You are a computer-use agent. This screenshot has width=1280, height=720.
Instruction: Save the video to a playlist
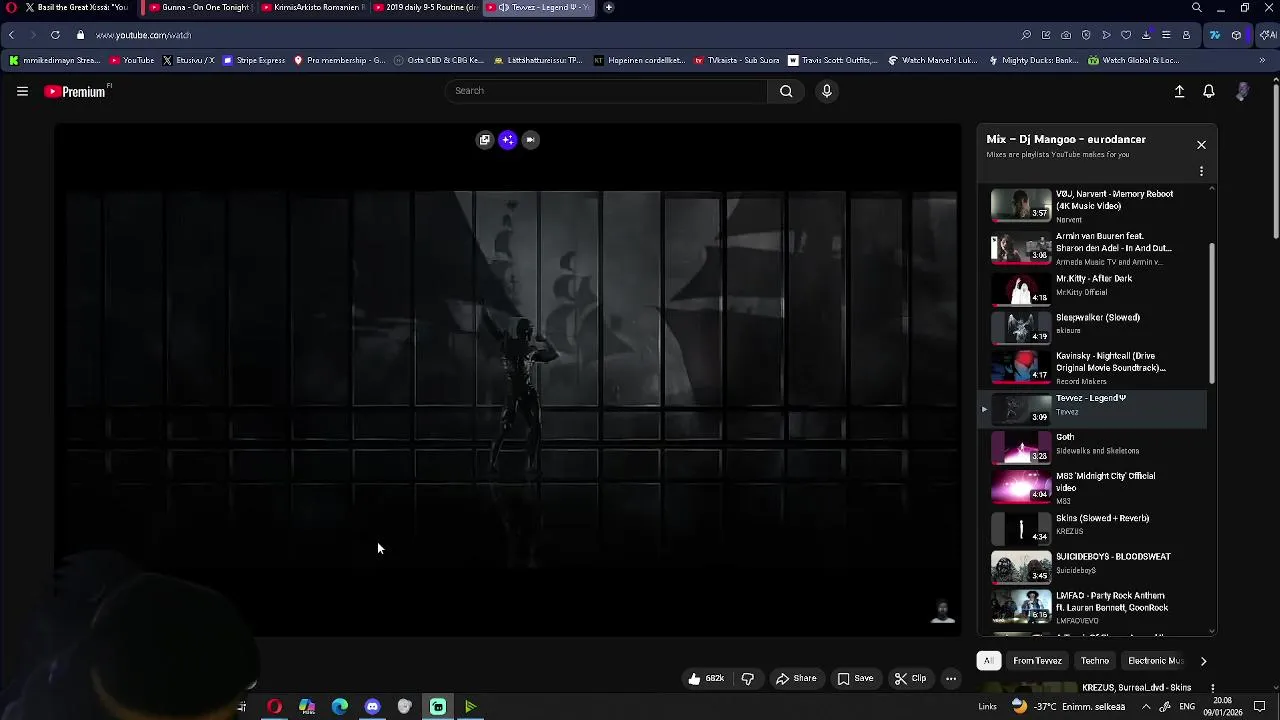tap(855, 678)
